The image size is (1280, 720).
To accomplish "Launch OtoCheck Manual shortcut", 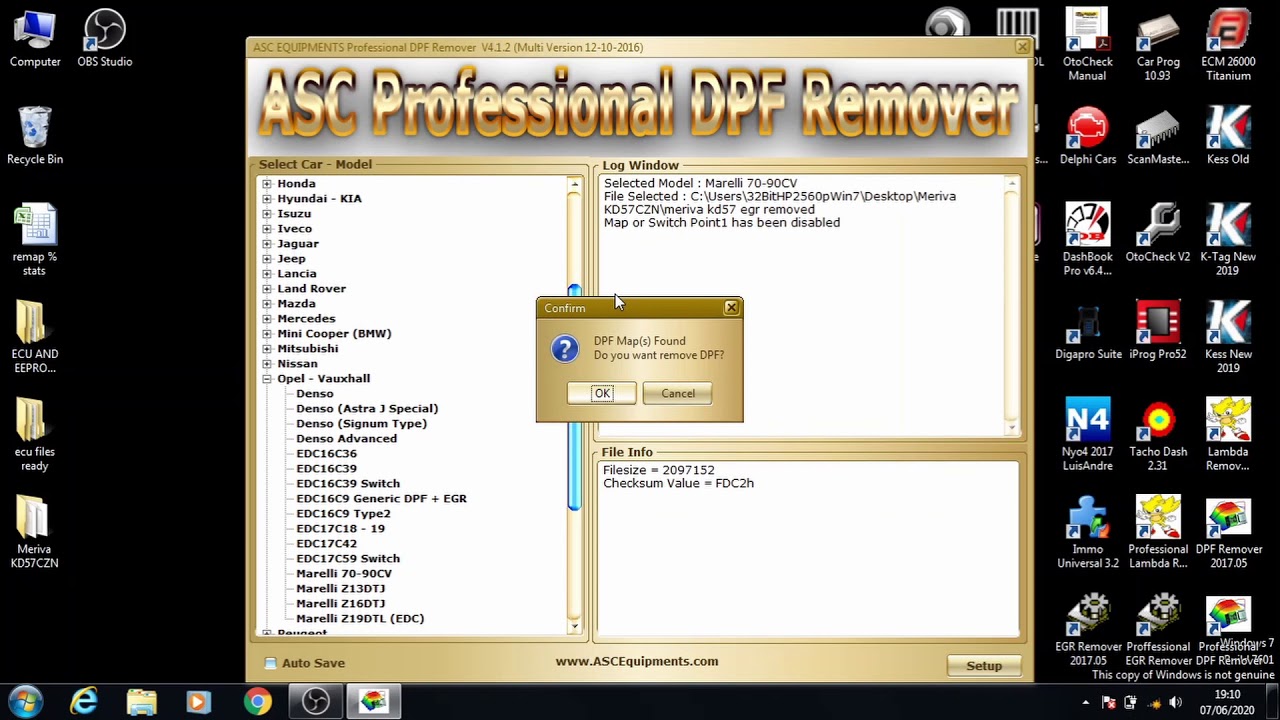I will [x=1087, y=45].
